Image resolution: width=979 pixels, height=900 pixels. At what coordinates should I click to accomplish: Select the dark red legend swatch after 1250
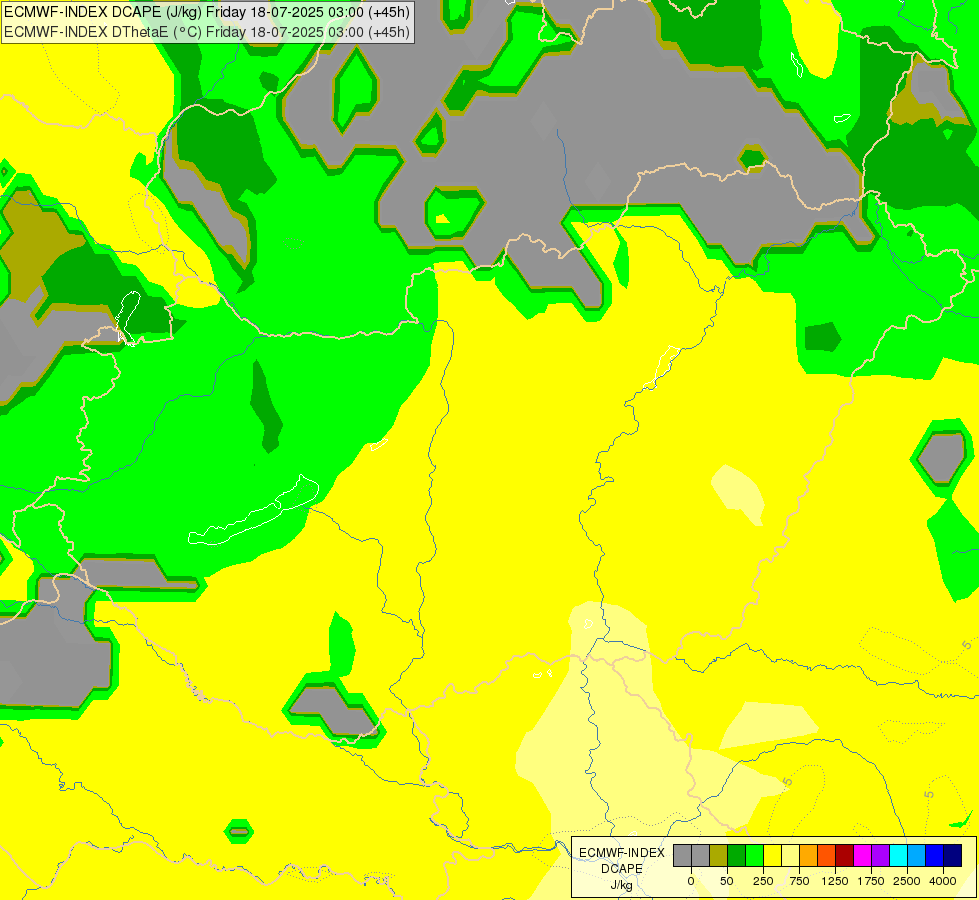845,855
